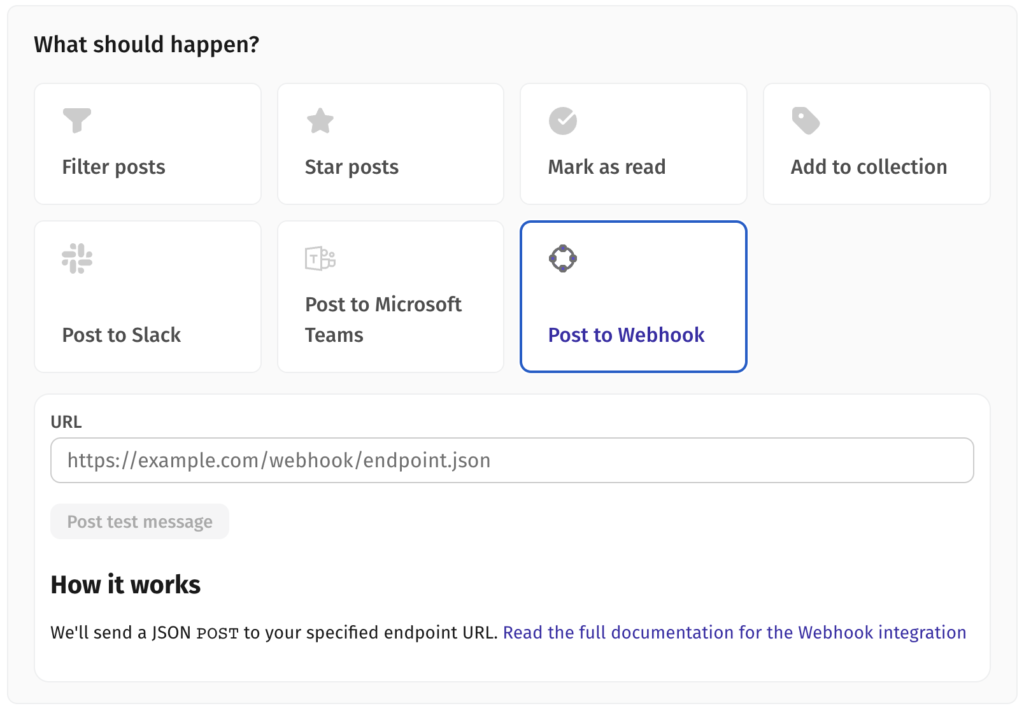Click the checkmark icon on Mark as read
The height and width of the screenshot is (713, 1024).
click(563, 121)
